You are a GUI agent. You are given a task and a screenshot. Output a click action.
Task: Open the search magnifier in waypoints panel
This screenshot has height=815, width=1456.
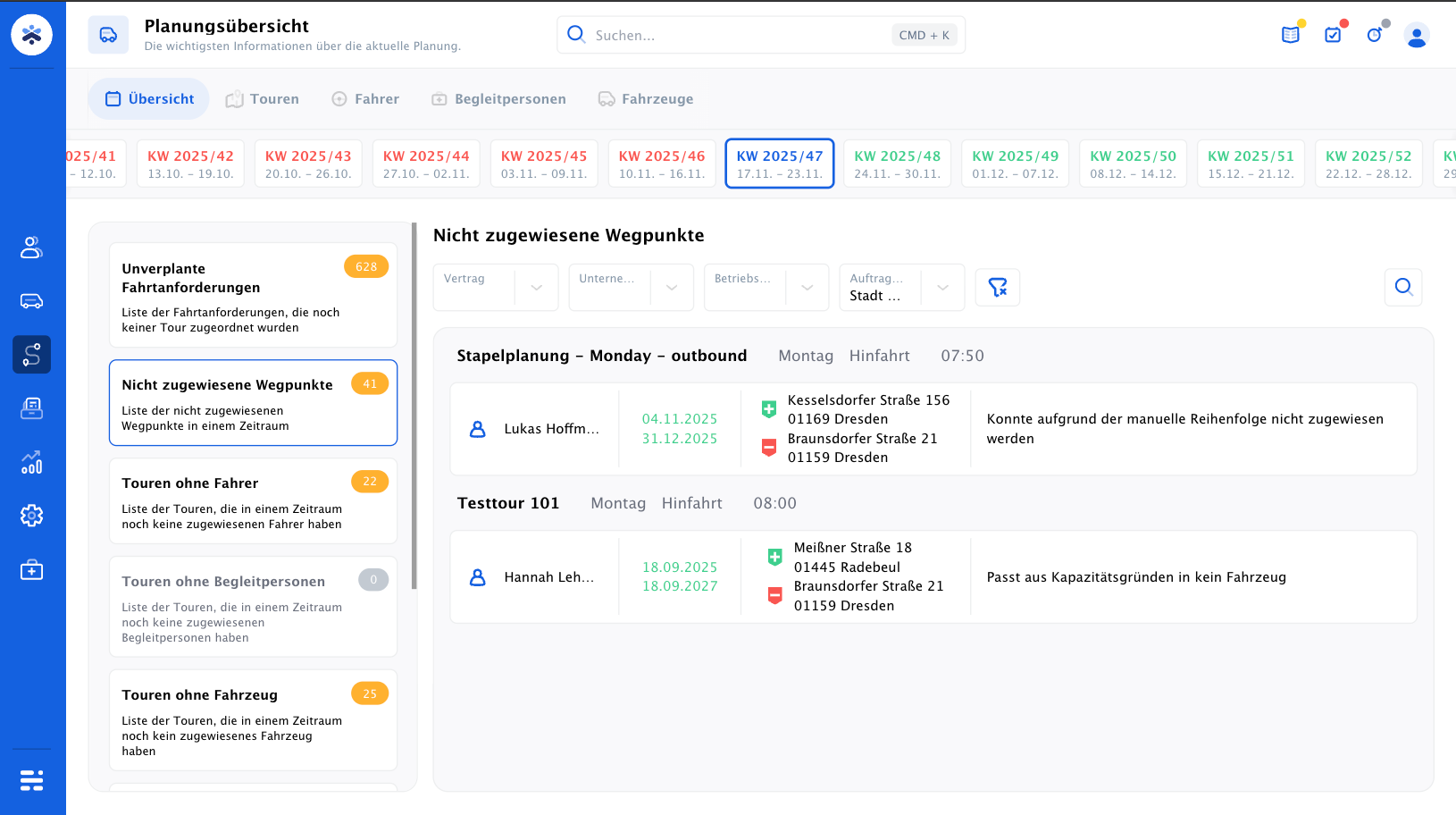[1403, 288]
